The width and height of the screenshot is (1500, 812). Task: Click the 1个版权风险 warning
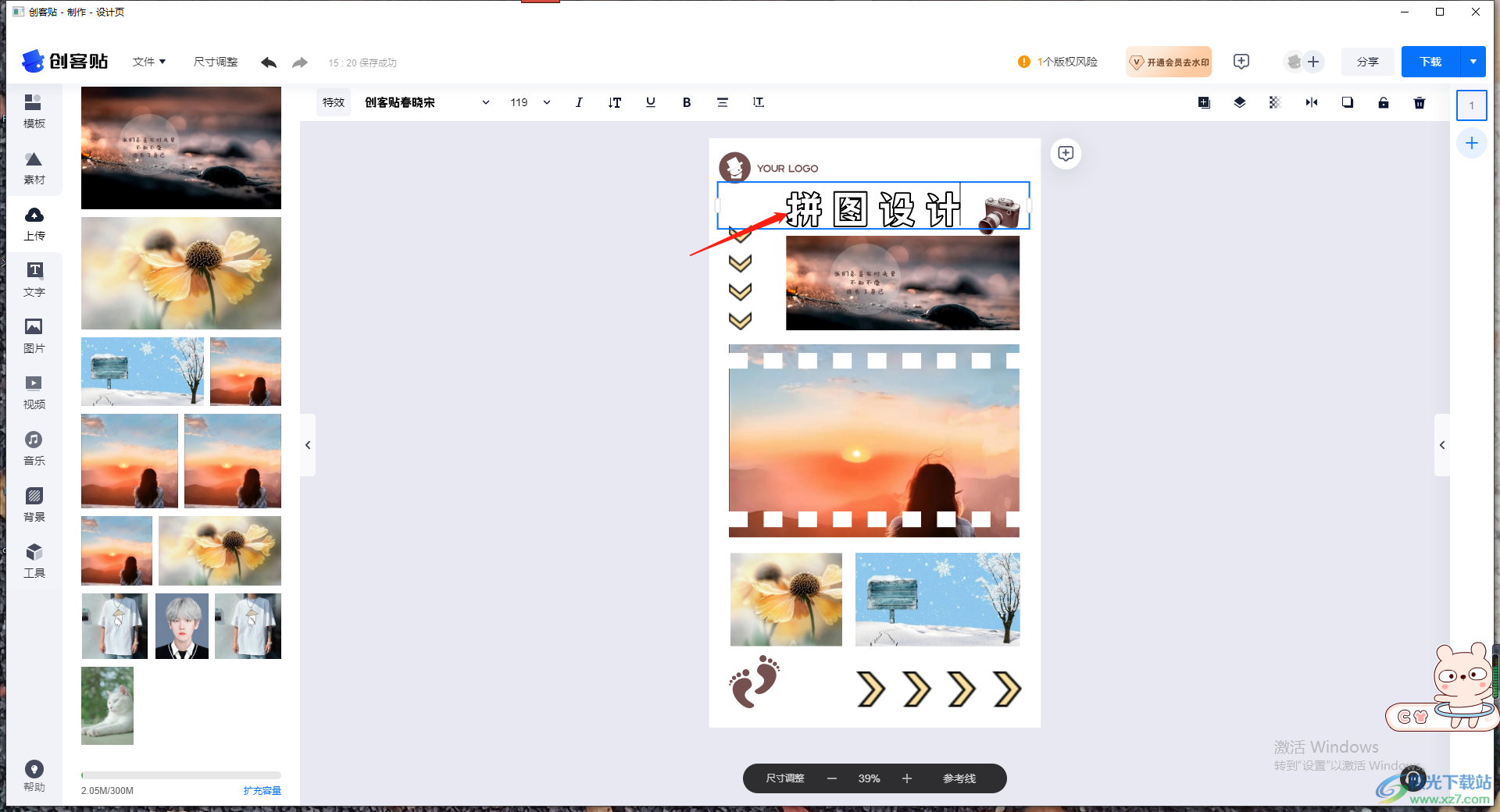tap(1058, 62)
